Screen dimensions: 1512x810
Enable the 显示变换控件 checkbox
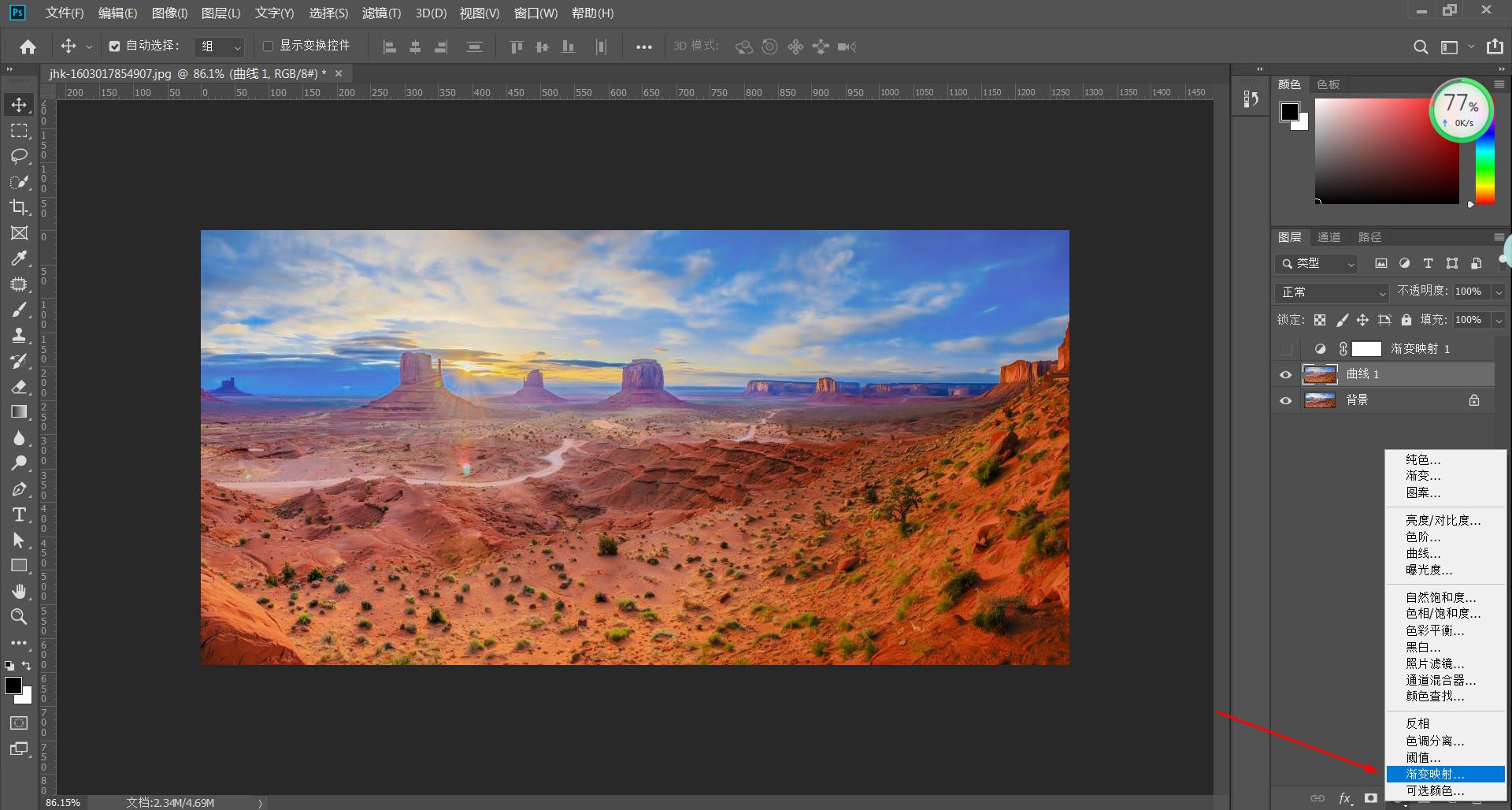point(268,46)
